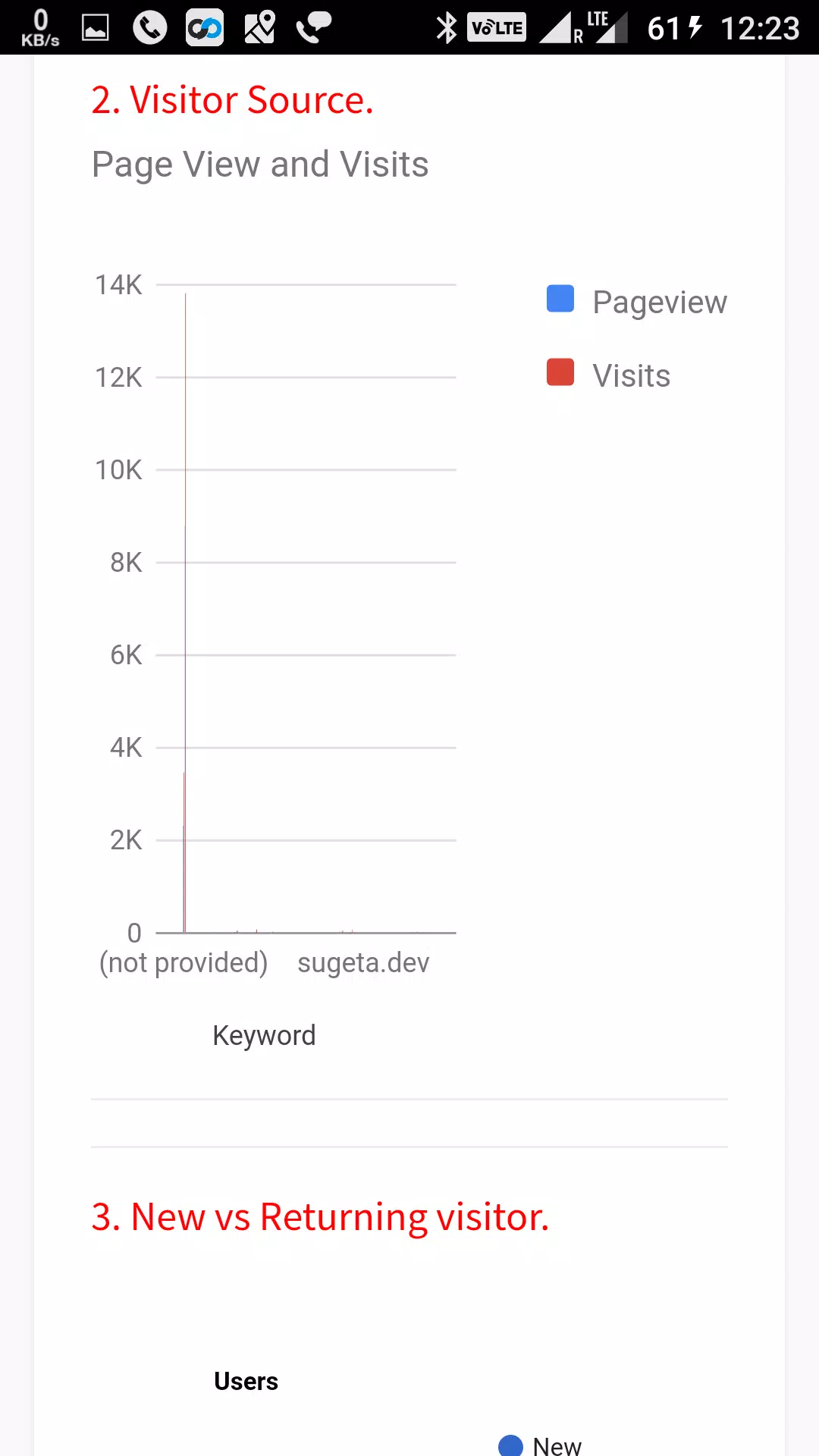
Task: Tap the 12:23 clock
Action: [x=760, y=28]
